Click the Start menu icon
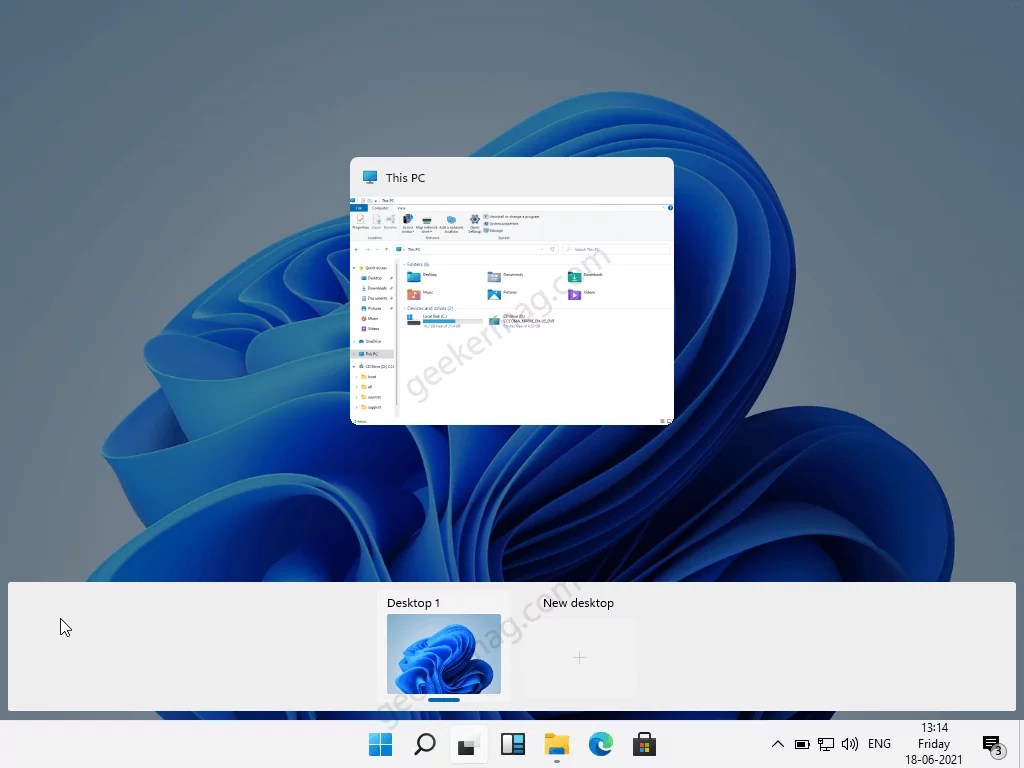Screen dimensions: 1024x768 (x=380, y=744)
